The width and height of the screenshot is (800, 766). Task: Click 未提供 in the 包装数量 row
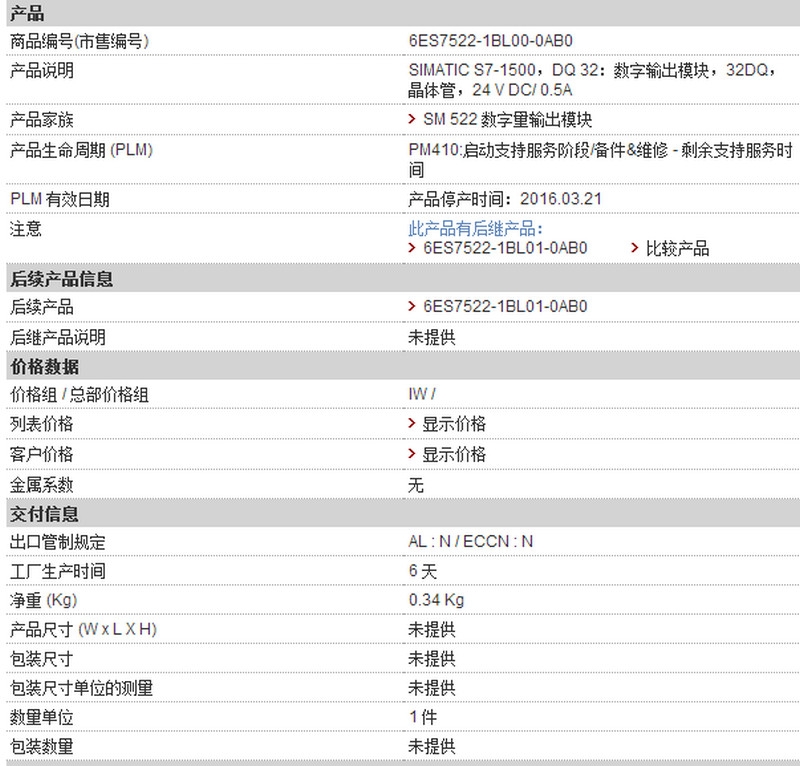(x=432, y=747)
